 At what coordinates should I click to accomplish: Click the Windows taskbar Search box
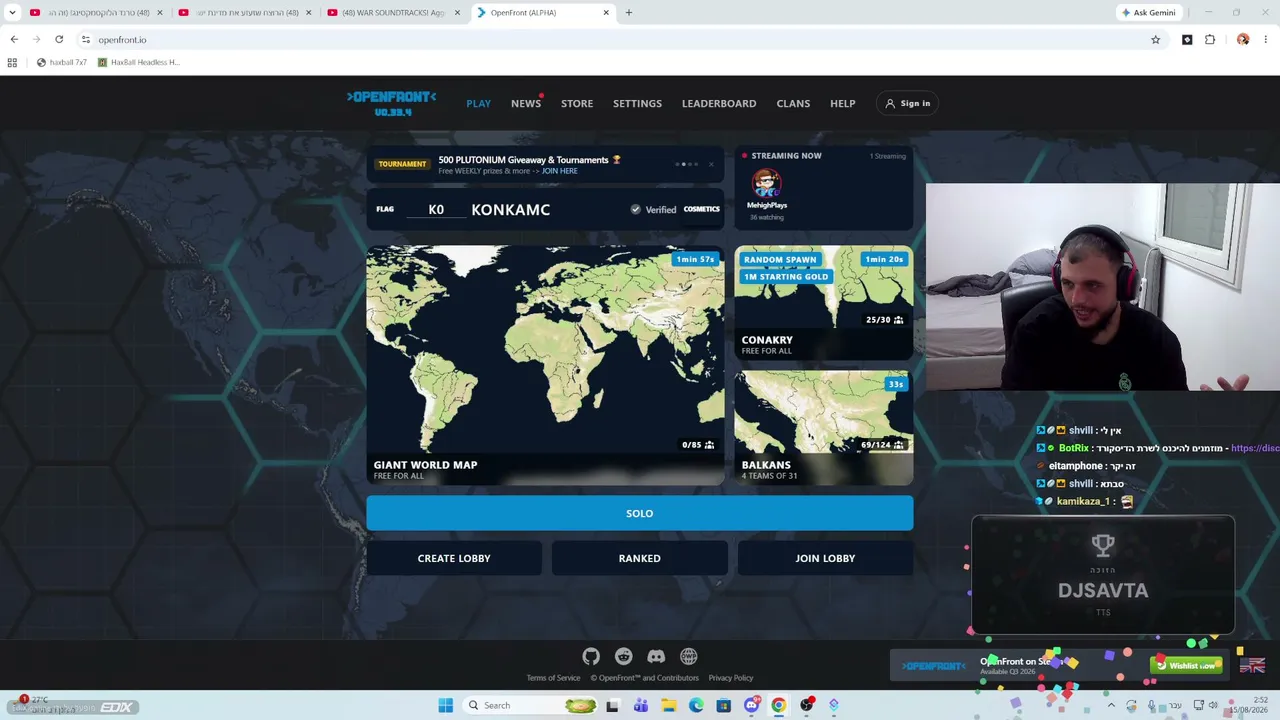(x=531, y=705)
